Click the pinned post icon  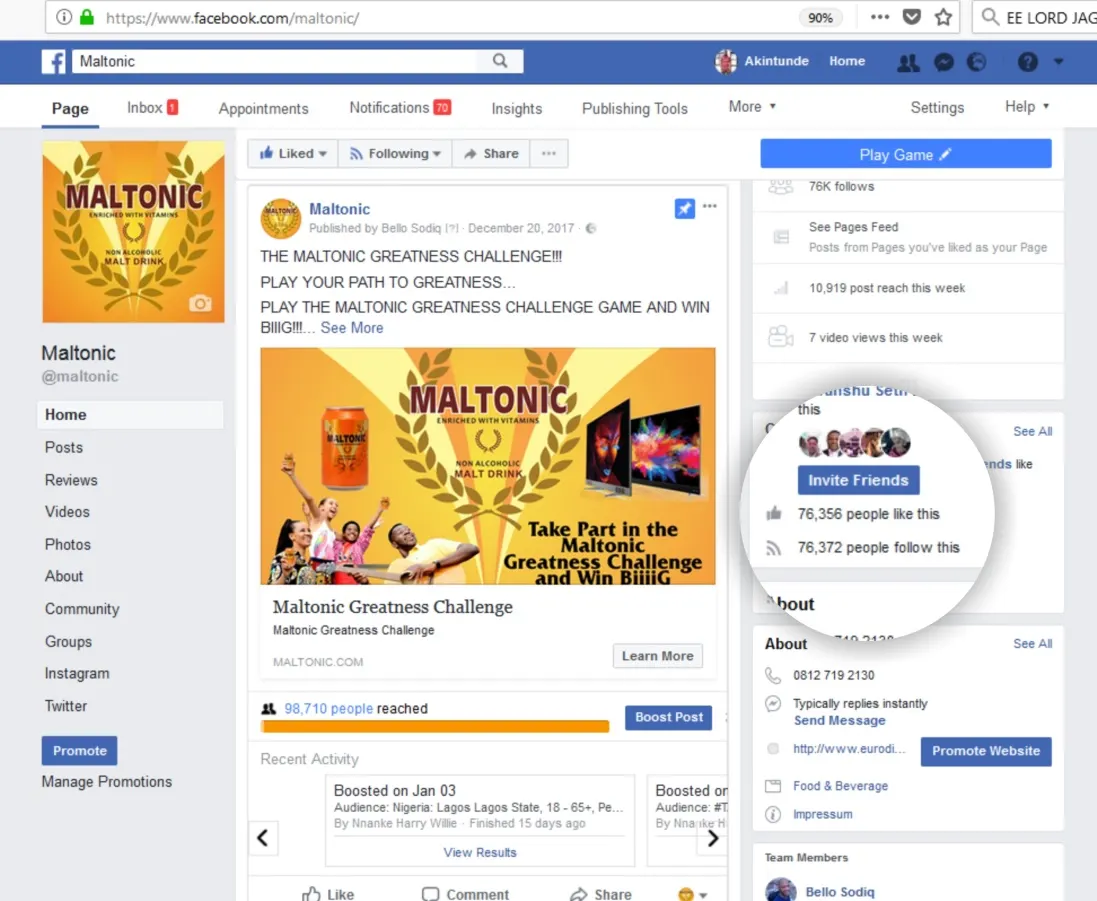tap(684, 208)
